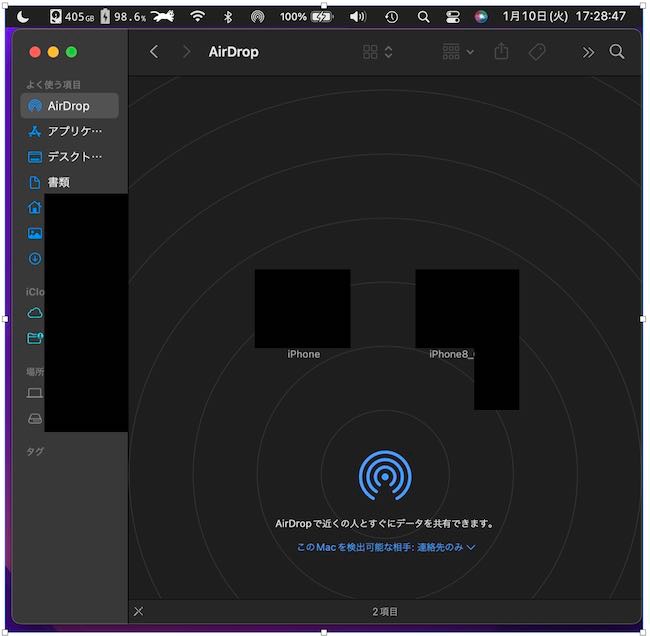Click the large AirDrop radar icon

[x=385, y=476]
